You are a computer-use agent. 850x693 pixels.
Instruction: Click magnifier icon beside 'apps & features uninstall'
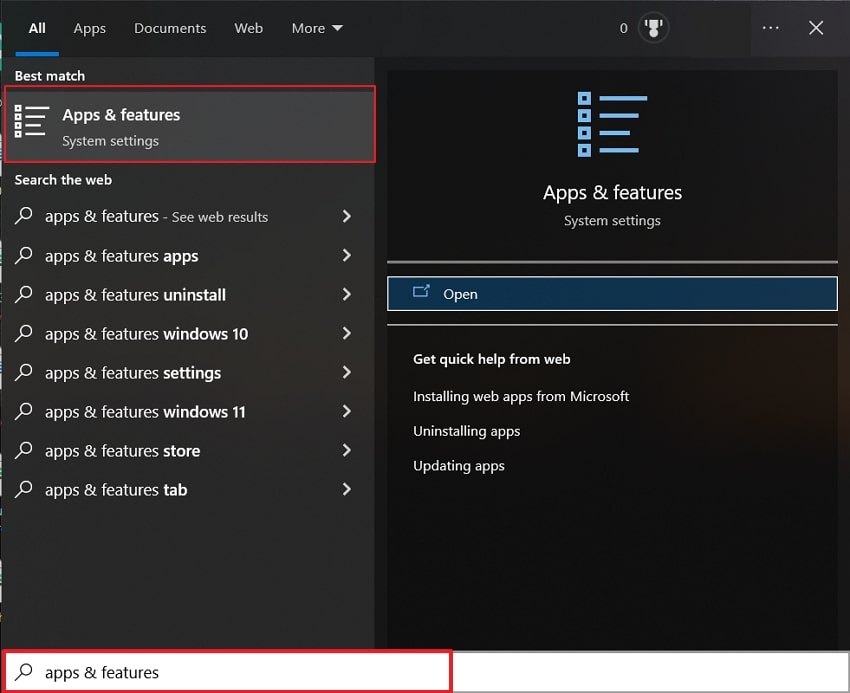coord(24,294)
